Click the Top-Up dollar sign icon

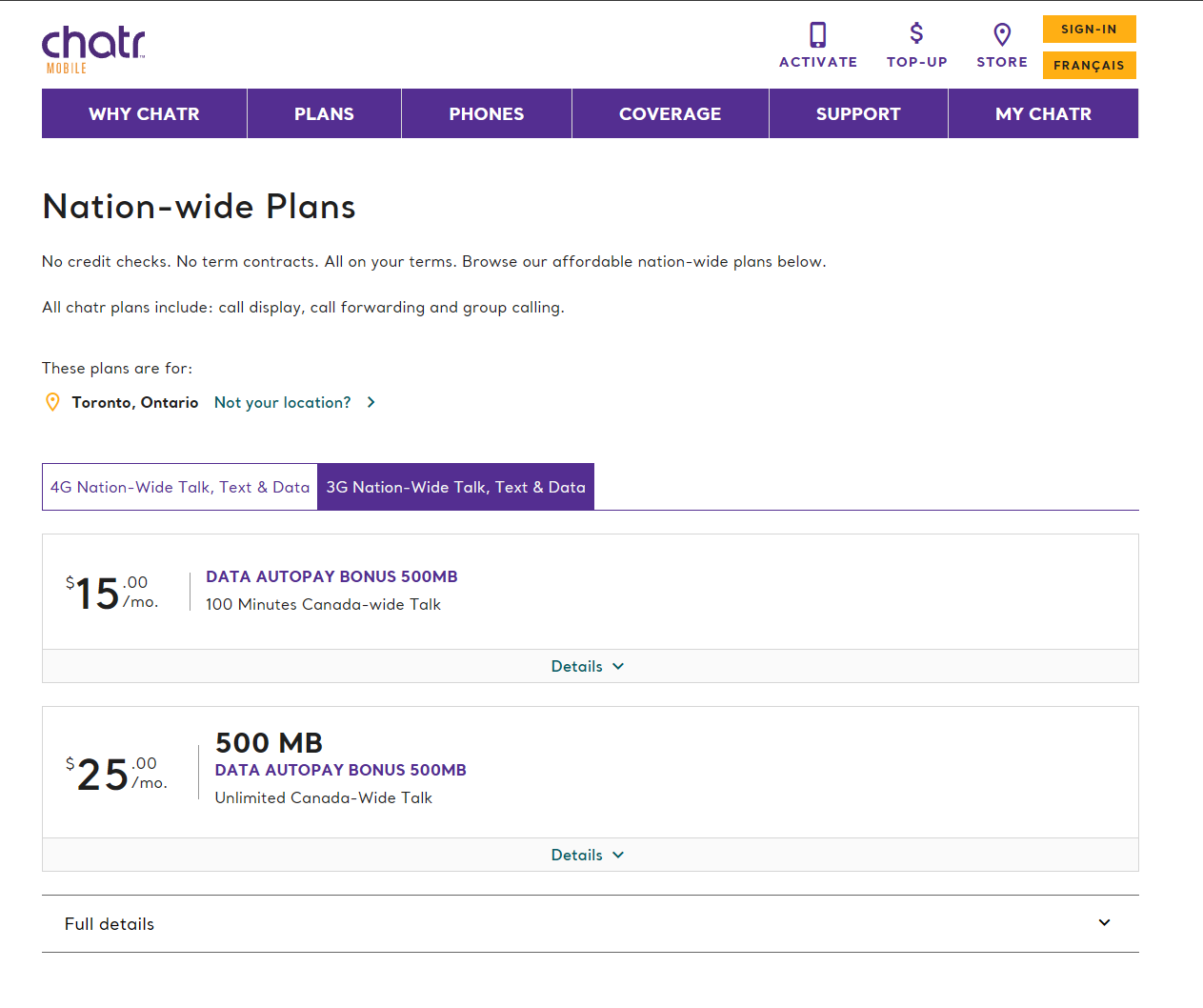(x=916, y=33)
